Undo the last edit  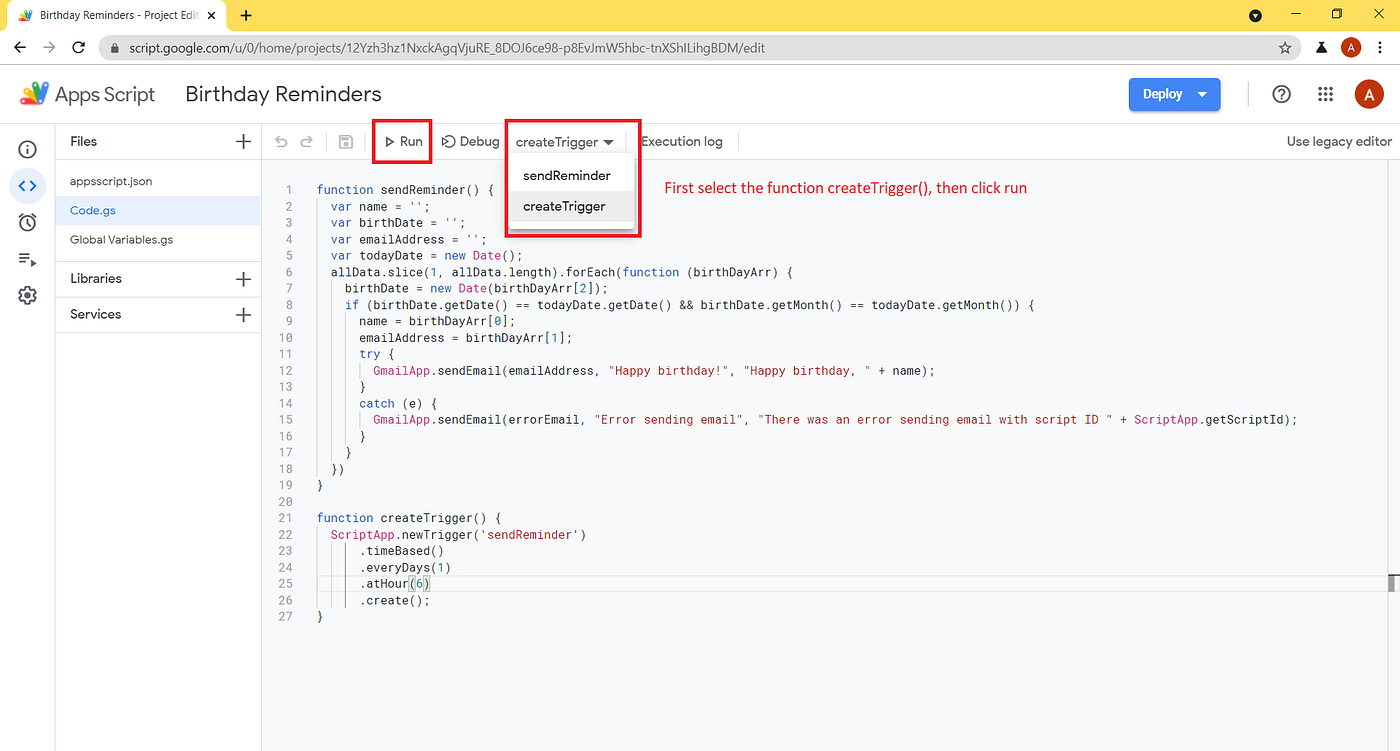click(x=281, y=141)
